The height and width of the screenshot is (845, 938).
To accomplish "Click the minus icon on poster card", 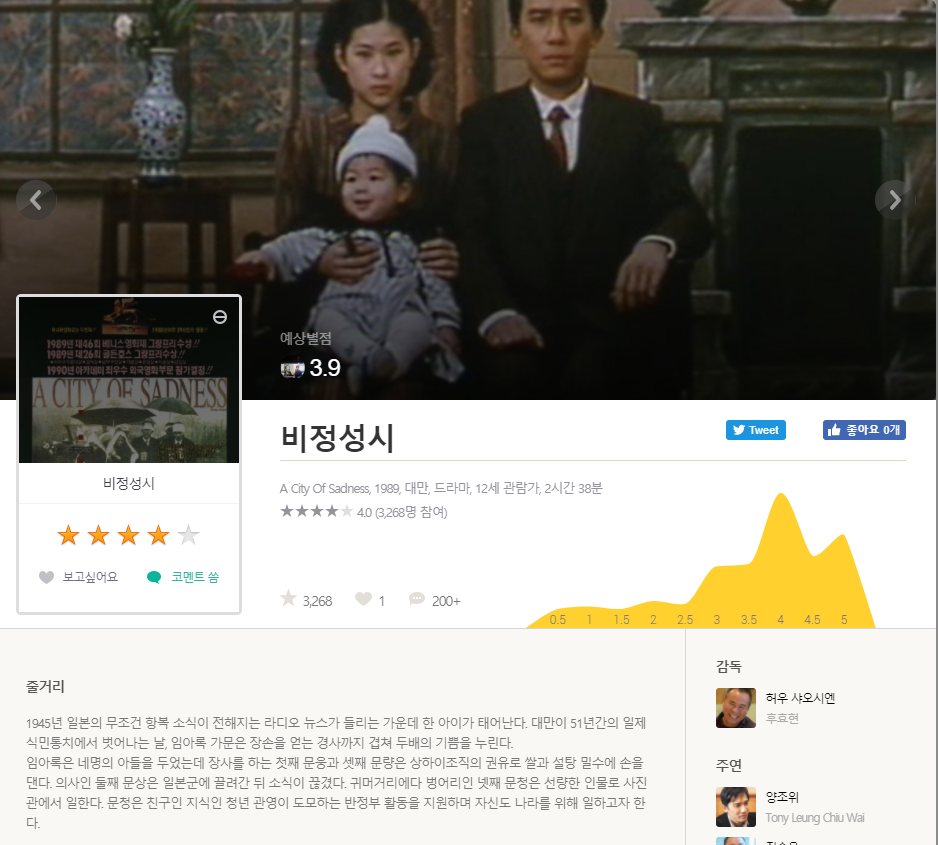I will tap(220, 317).
